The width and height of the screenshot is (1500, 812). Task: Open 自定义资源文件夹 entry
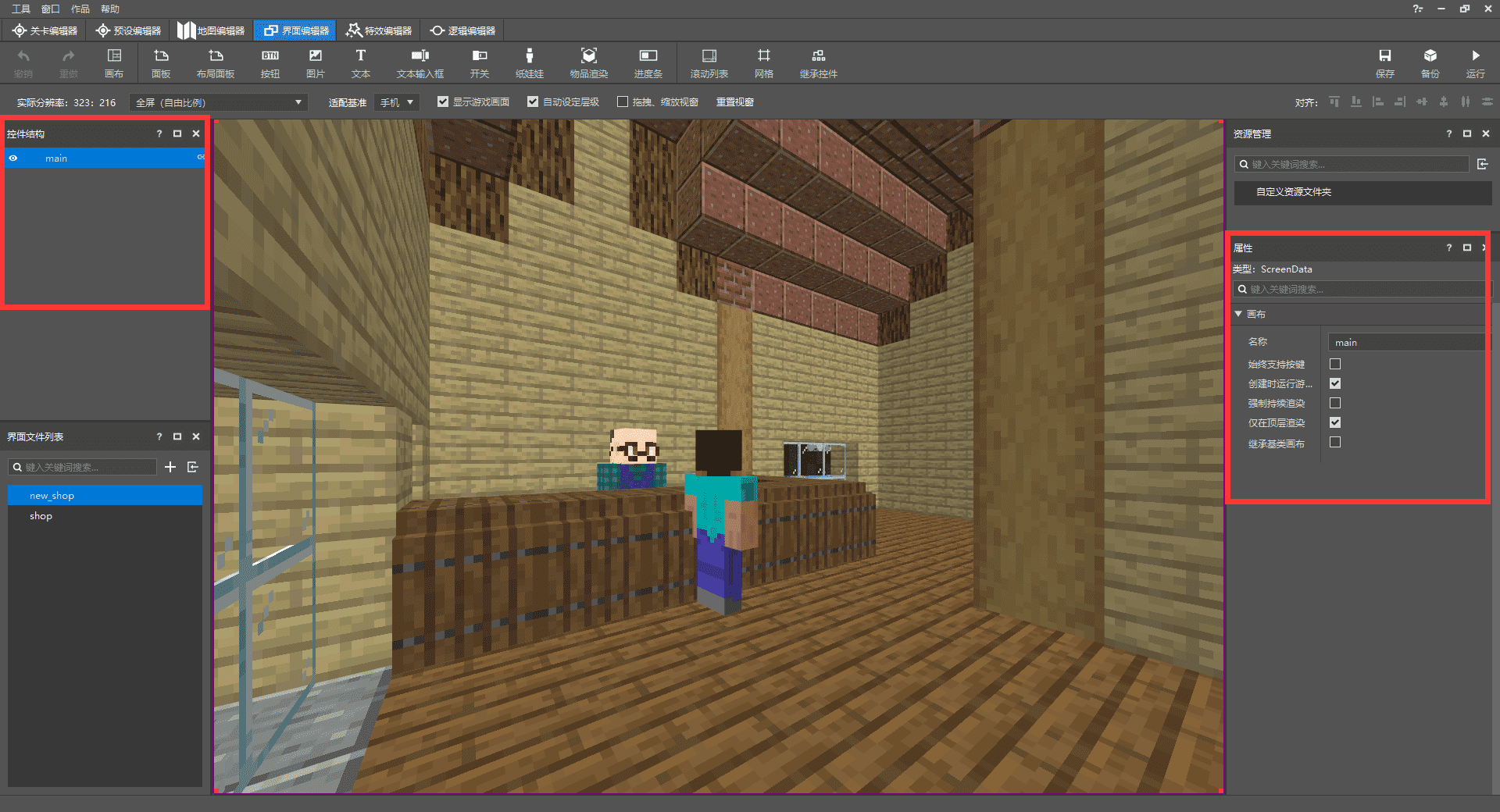pos(1363,191)
